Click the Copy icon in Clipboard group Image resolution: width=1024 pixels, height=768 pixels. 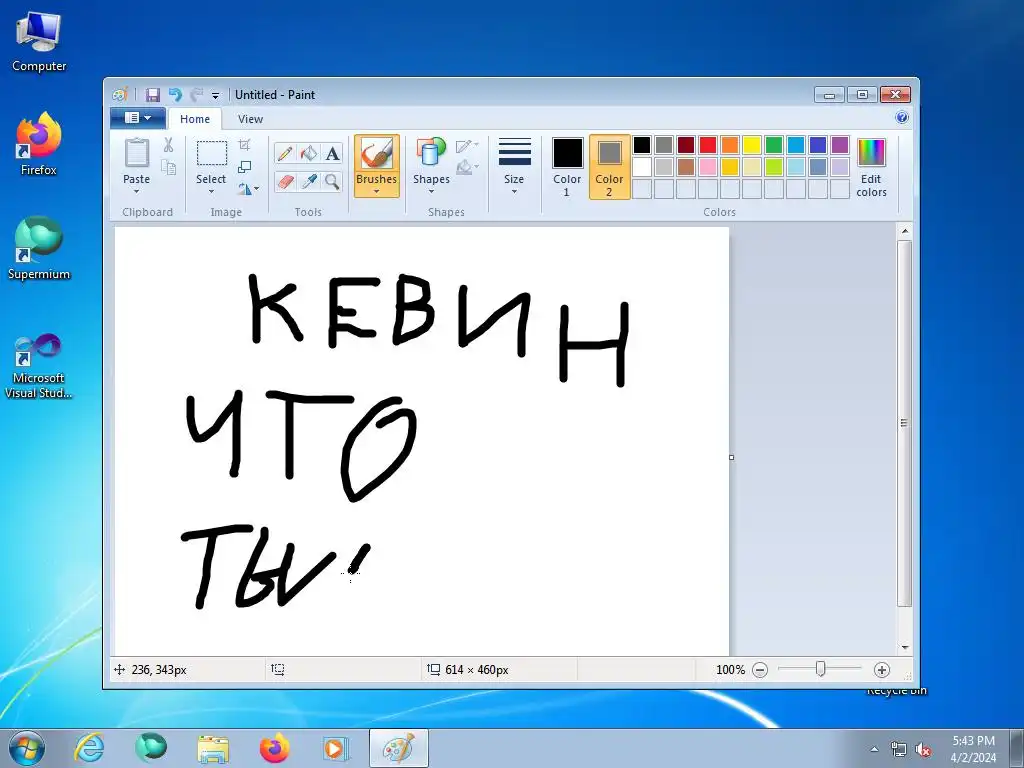click(168, 168)
